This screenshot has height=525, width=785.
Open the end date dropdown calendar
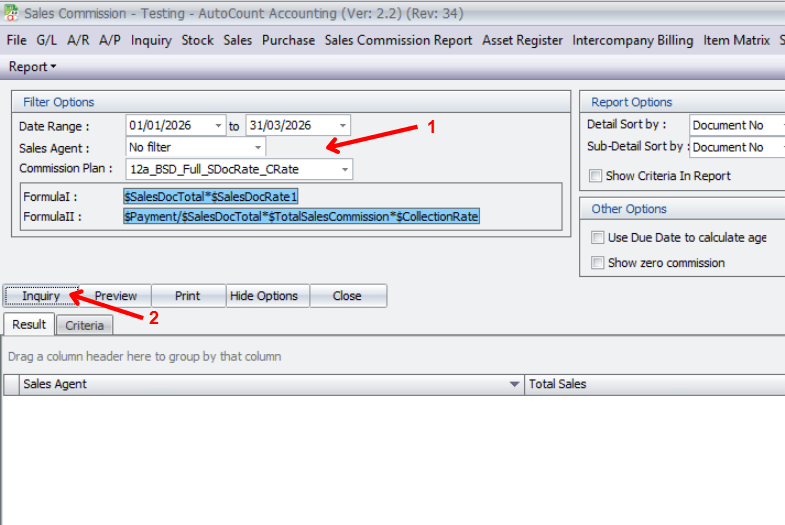[343, 126]
